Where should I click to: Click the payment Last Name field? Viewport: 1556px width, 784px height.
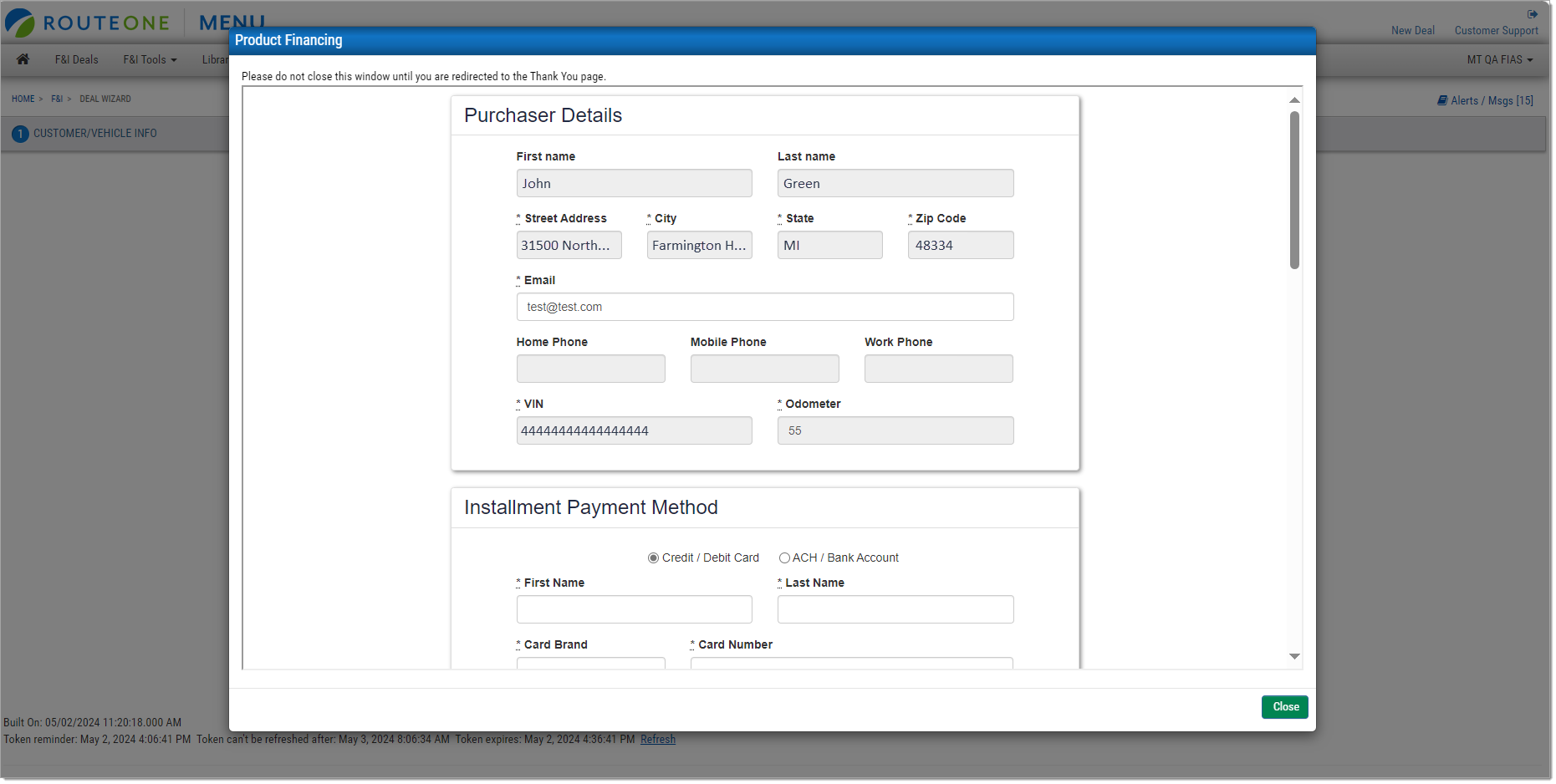click(x=895, y=610)
